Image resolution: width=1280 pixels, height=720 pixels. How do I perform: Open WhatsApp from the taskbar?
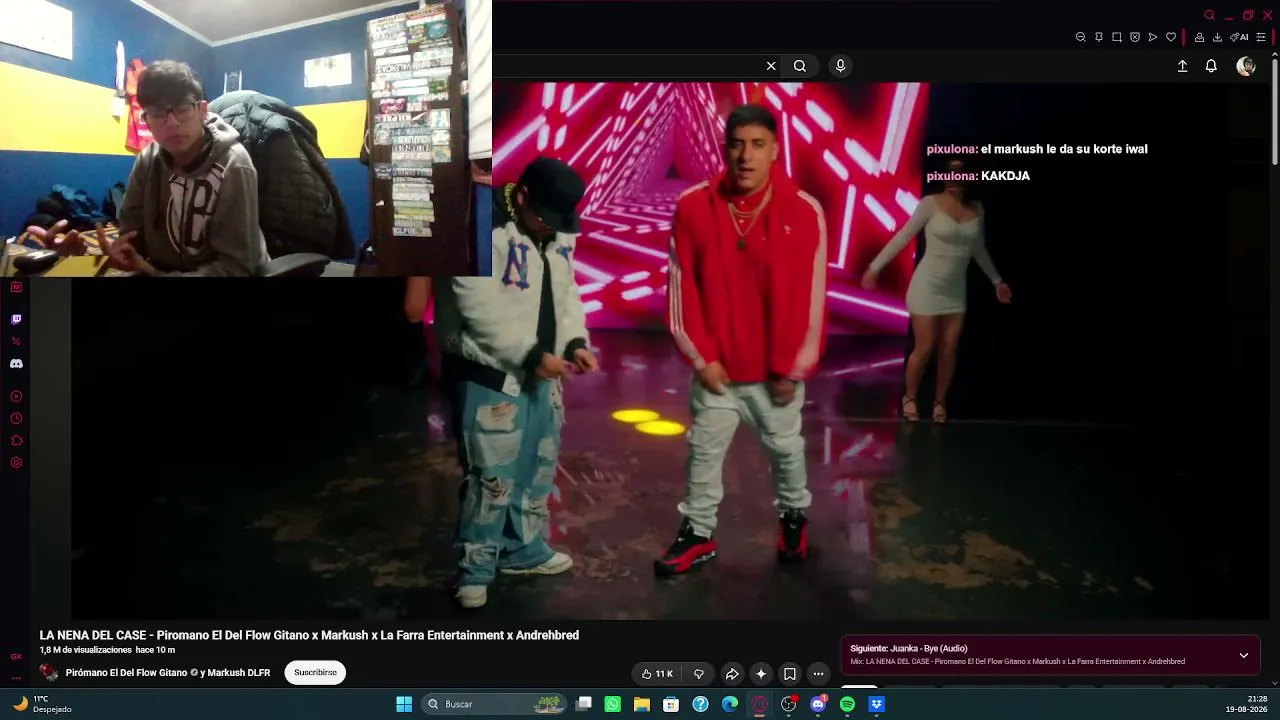[613, 704]
